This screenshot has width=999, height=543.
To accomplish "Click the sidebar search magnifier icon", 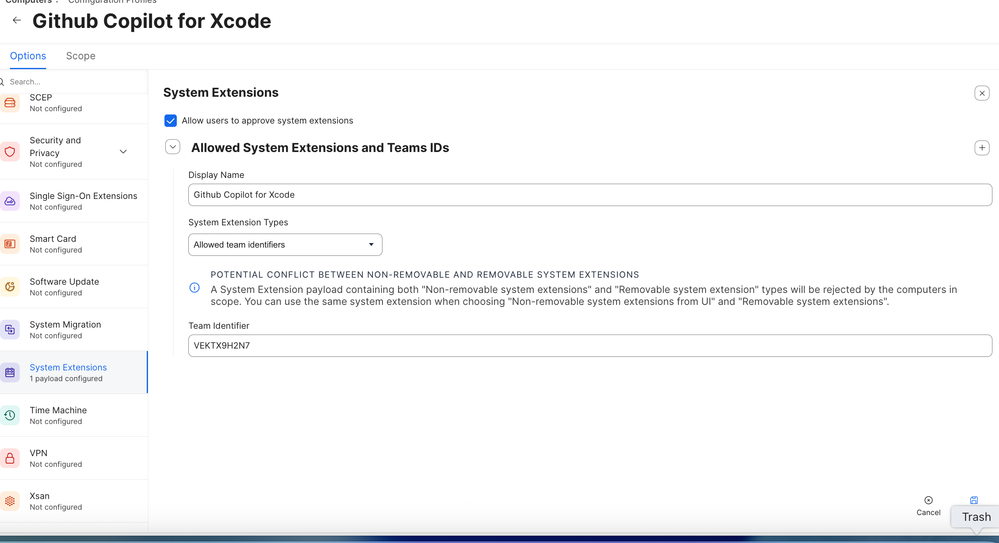I will pyautogui.click(x=2, y=82).
